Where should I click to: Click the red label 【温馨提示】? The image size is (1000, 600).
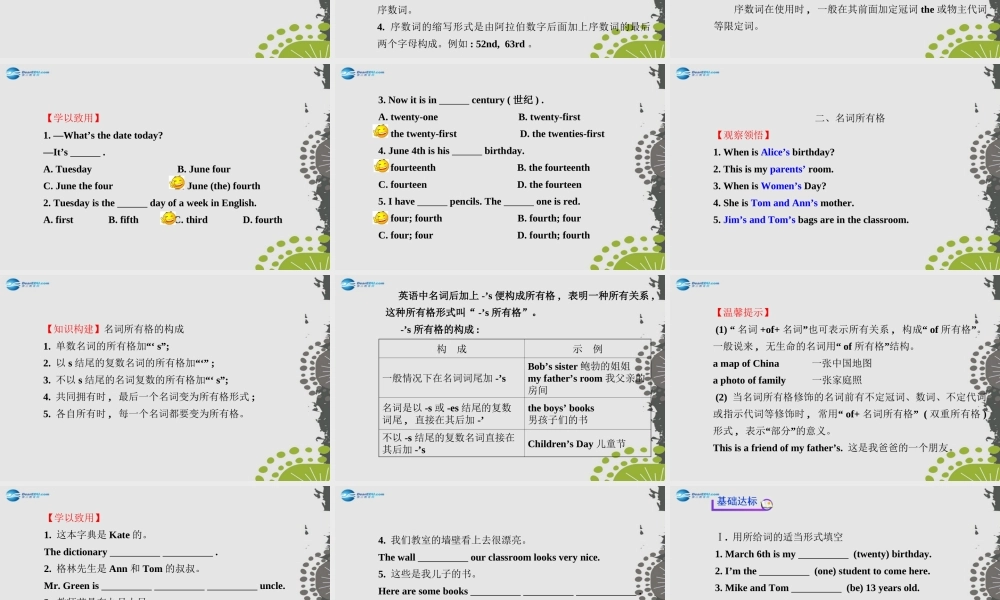[744, 312]
